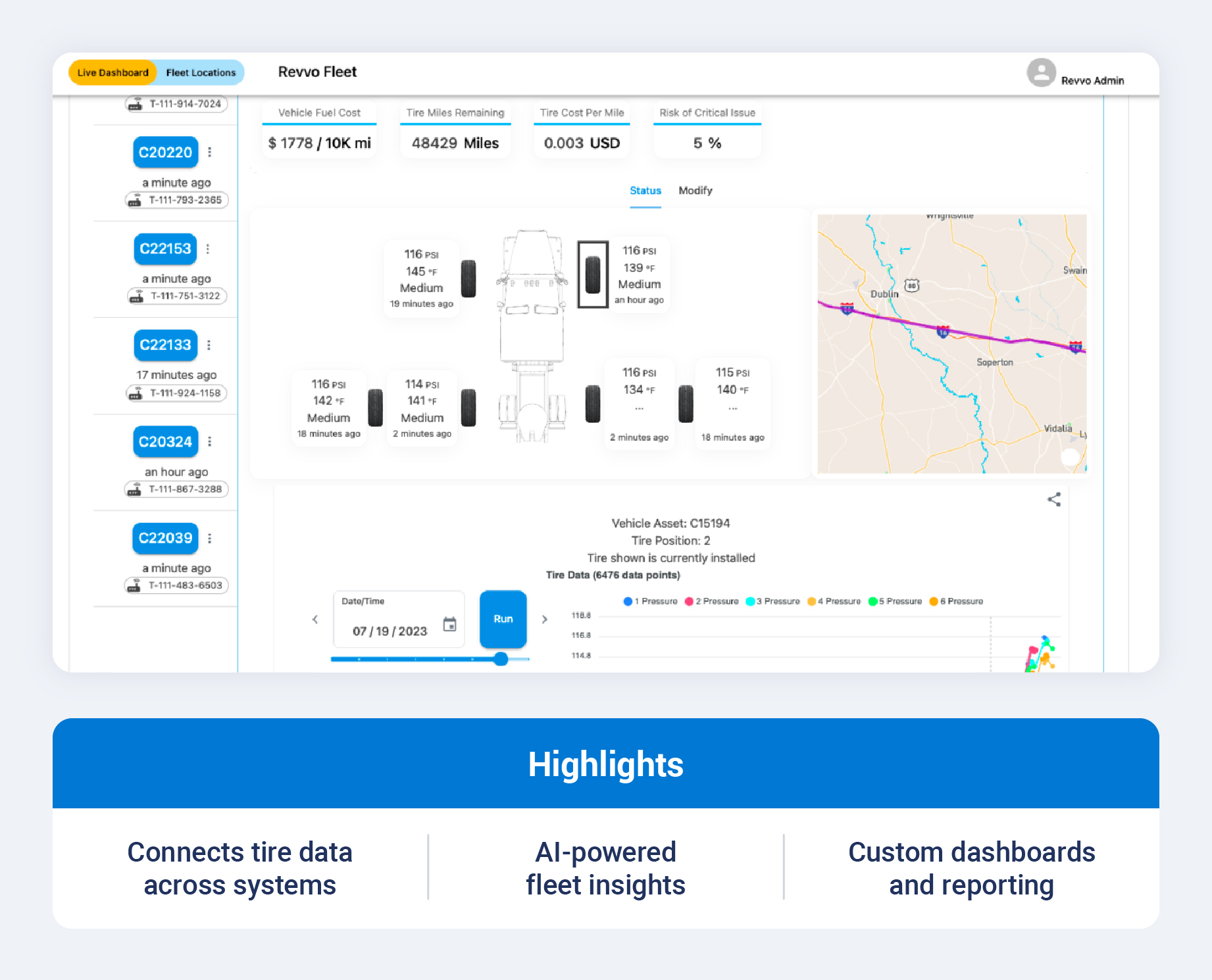Toggle 4 Pressure legend series

pyautogui.click(x=834, y=601)
